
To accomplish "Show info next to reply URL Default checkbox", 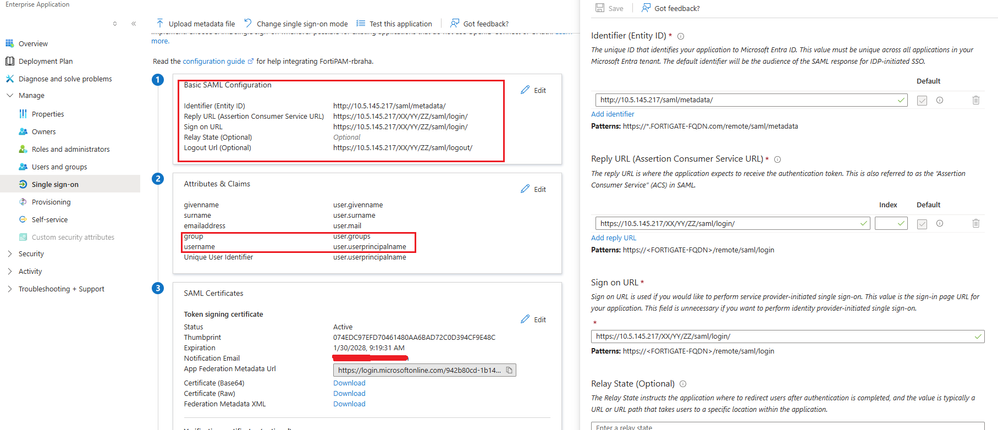I will (x=939, y=223).
